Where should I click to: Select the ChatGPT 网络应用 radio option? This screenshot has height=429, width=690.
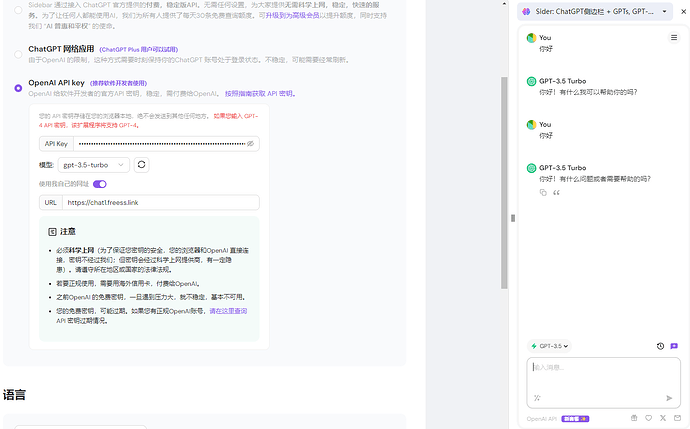coord(18,54)
